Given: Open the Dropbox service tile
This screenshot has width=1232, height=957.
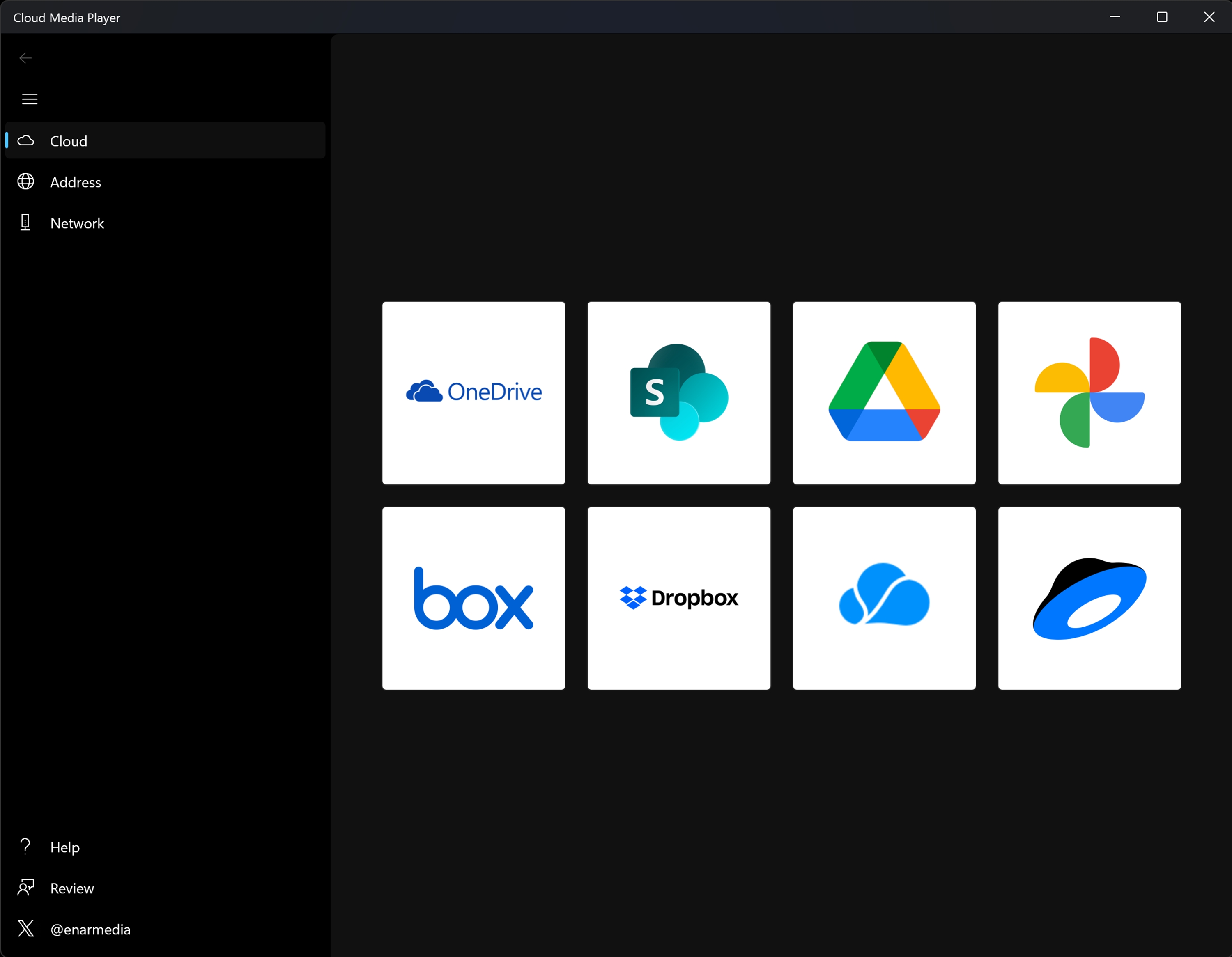Looking at the screenshot, I should 678,598.
